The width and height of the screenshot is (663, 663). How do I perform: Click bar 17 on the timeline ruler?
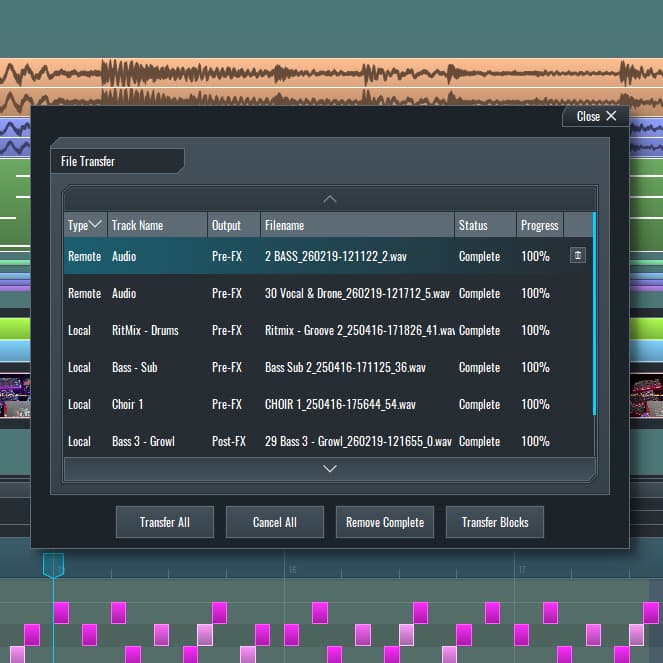pos(522,570)
